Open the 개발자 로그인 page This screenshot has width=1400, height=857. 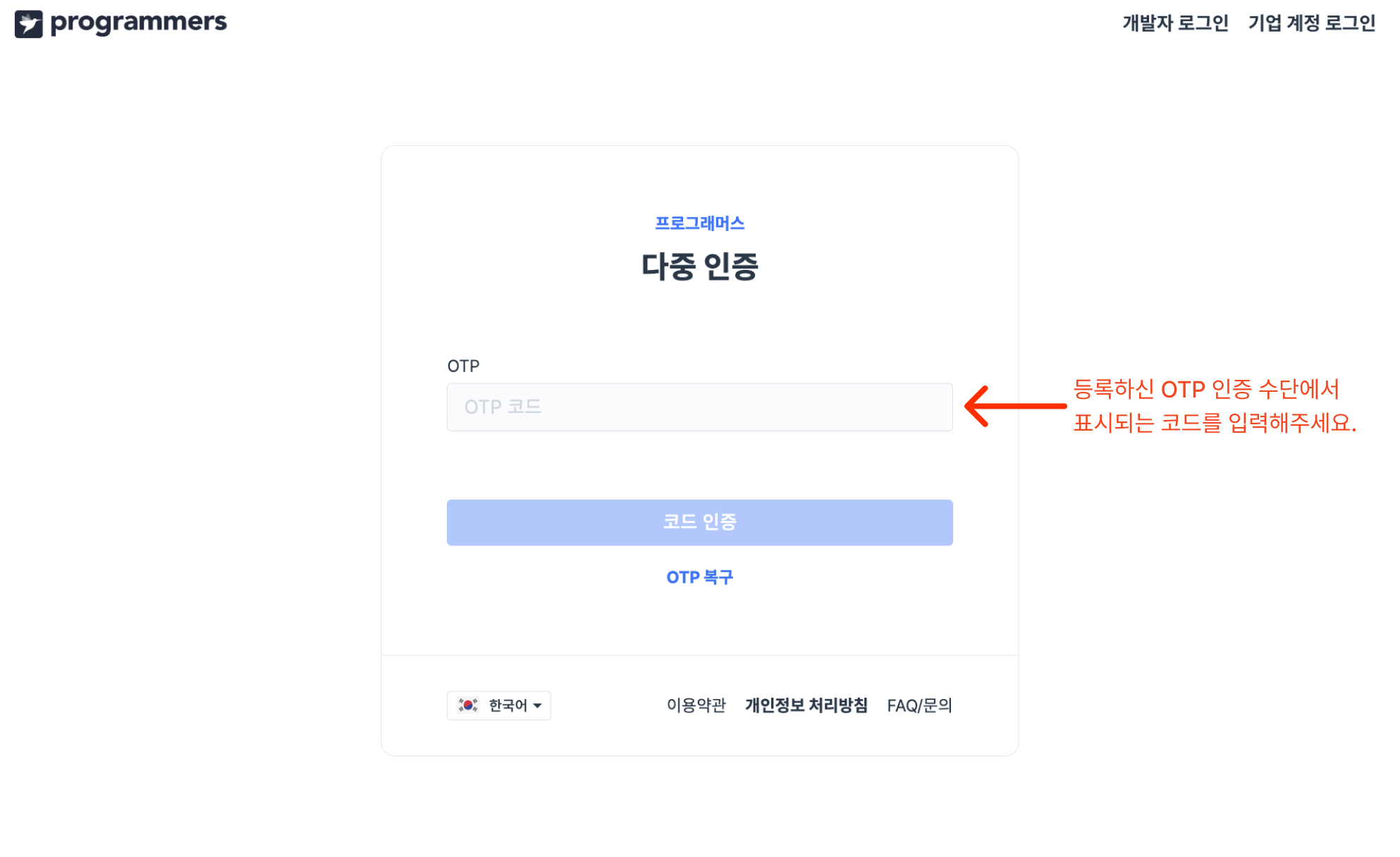[x=1175, y=23]
